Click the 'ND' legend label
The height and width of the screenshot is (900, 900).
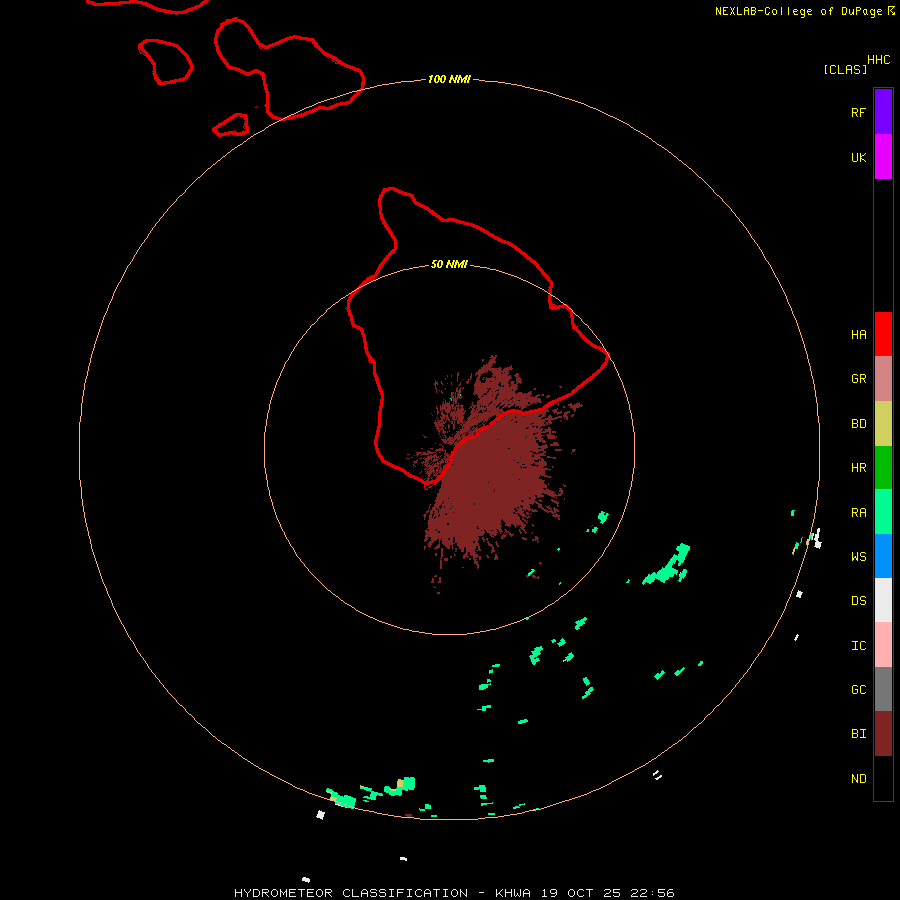click(x=858, y=779)
